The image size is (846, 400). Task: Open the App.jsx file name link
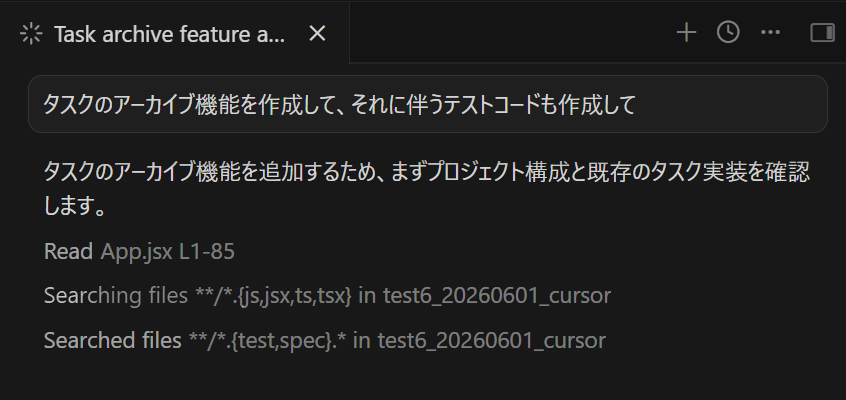[x=137, y=252]
